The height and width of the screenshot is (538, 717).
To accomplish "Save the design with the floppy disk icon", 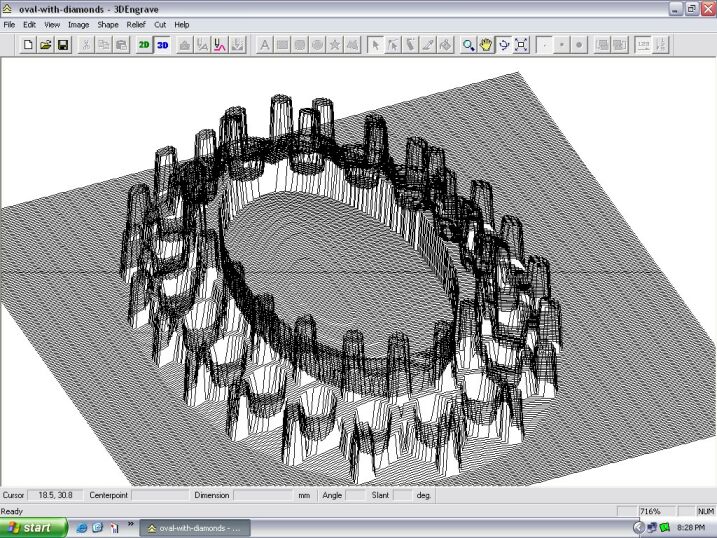I will (62, 45).
